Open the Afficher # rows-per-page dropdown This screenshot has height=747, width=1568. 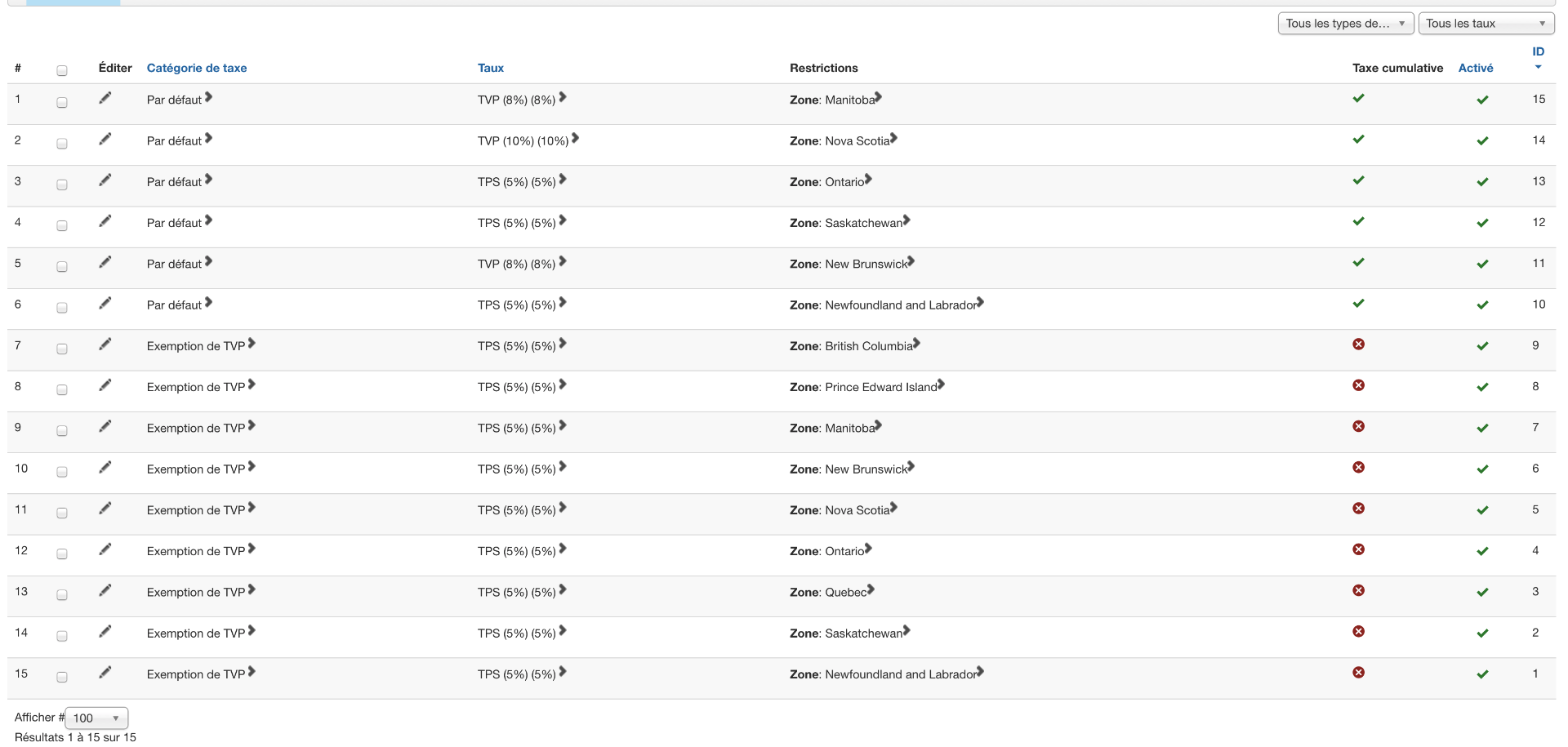click(x=96, y=718)
